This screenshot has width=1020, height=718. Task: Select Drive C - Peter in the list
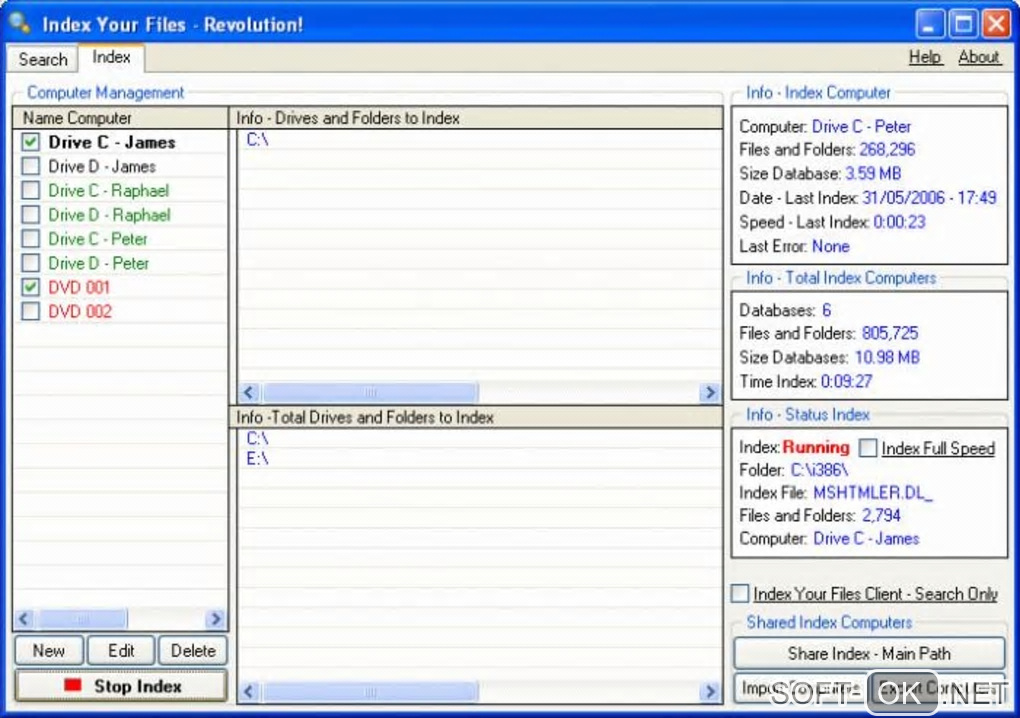[98, 239]
